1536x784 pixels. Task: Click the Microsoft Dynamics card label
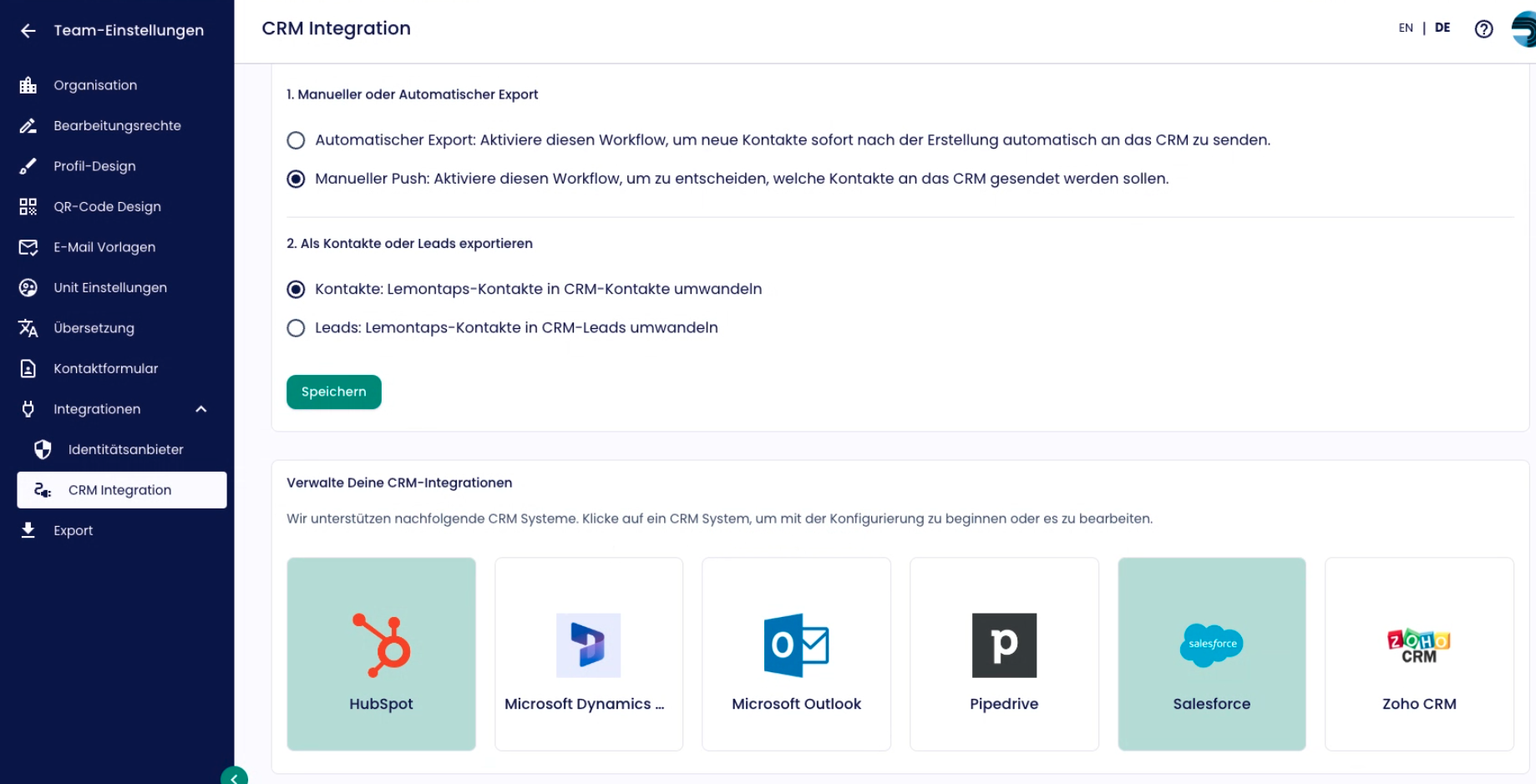[585, 704]
